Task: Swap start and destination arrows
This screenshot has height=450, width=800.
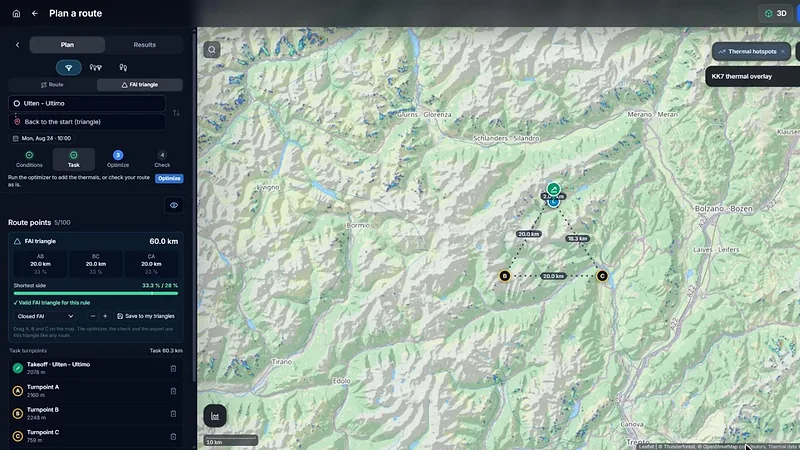Action: tap(176, 113)
